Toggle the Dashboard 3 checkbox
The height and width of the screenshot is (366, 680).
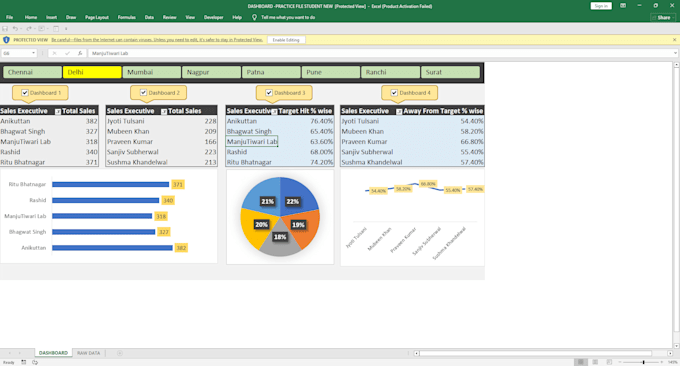click(269, 93)
